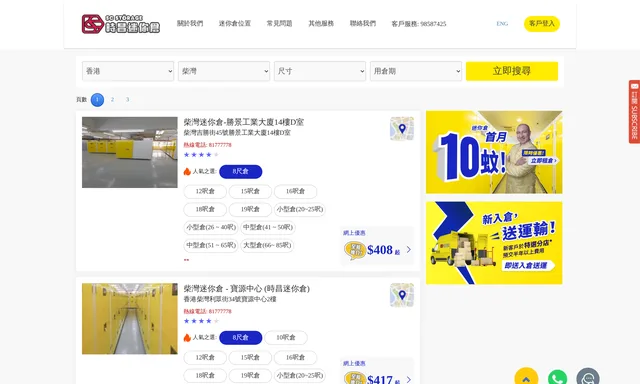Click address 香港柴灣利眾街34號寶源中心2樓
The image size is (640, 384).
[x=230, y=300]
